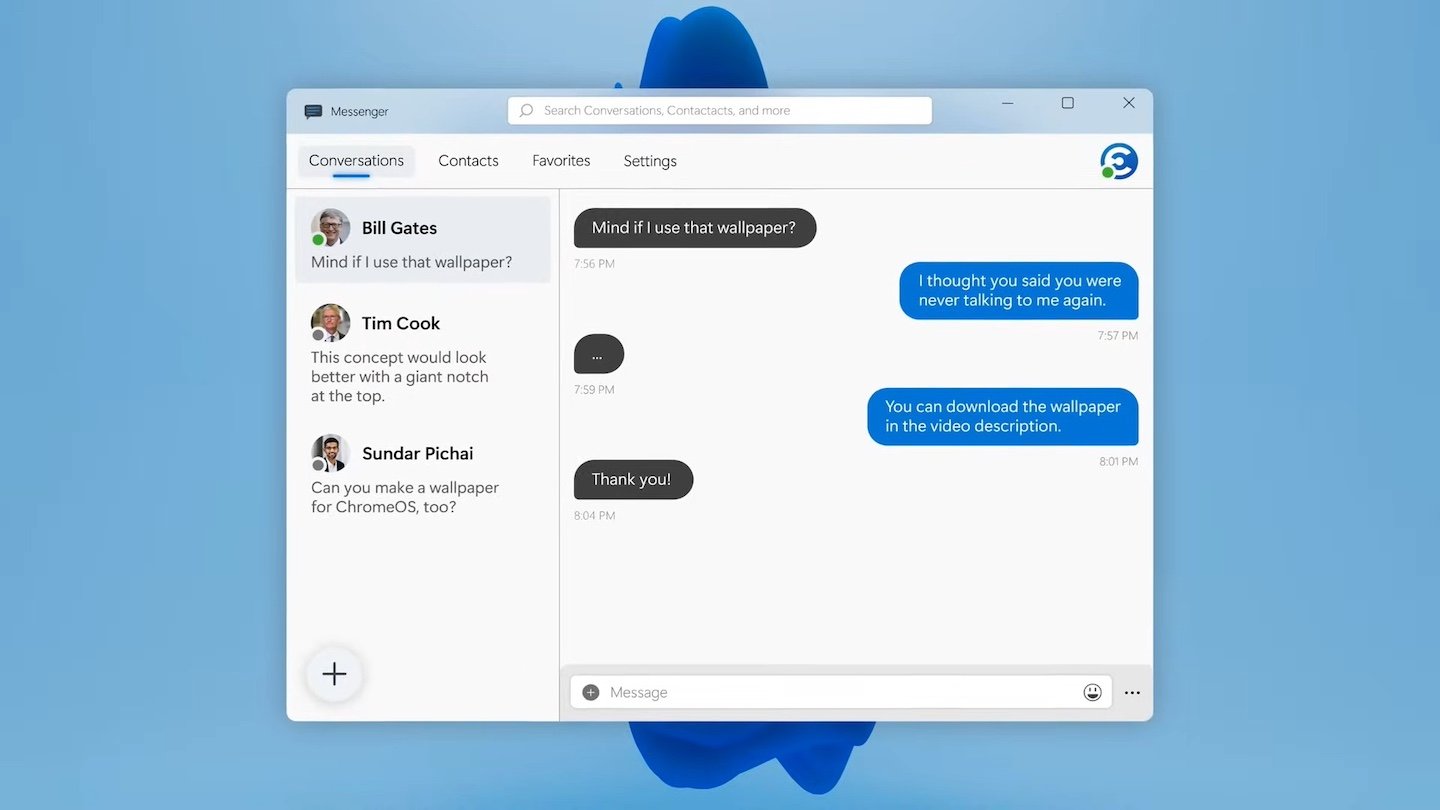This screenshot has width=1440, height=810.
Task: Click the add attachment plus icon in message box
Action: [x=591, y=692]
